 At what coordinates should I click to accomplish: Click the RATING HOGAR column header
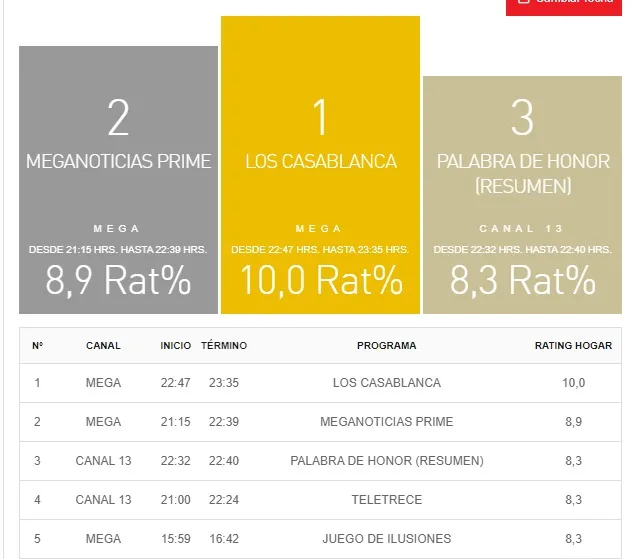pos(574,345)
